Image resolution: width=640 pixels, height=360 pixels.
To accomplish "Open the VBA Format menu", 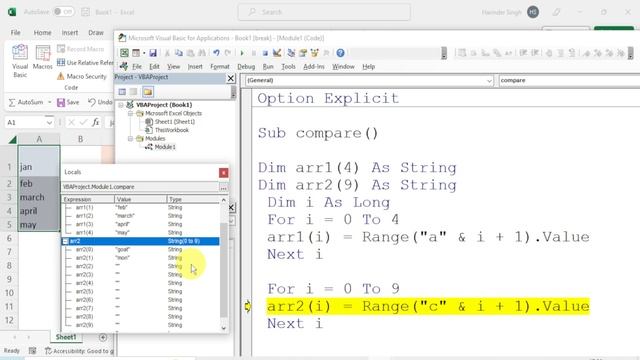I will point(220,67).
